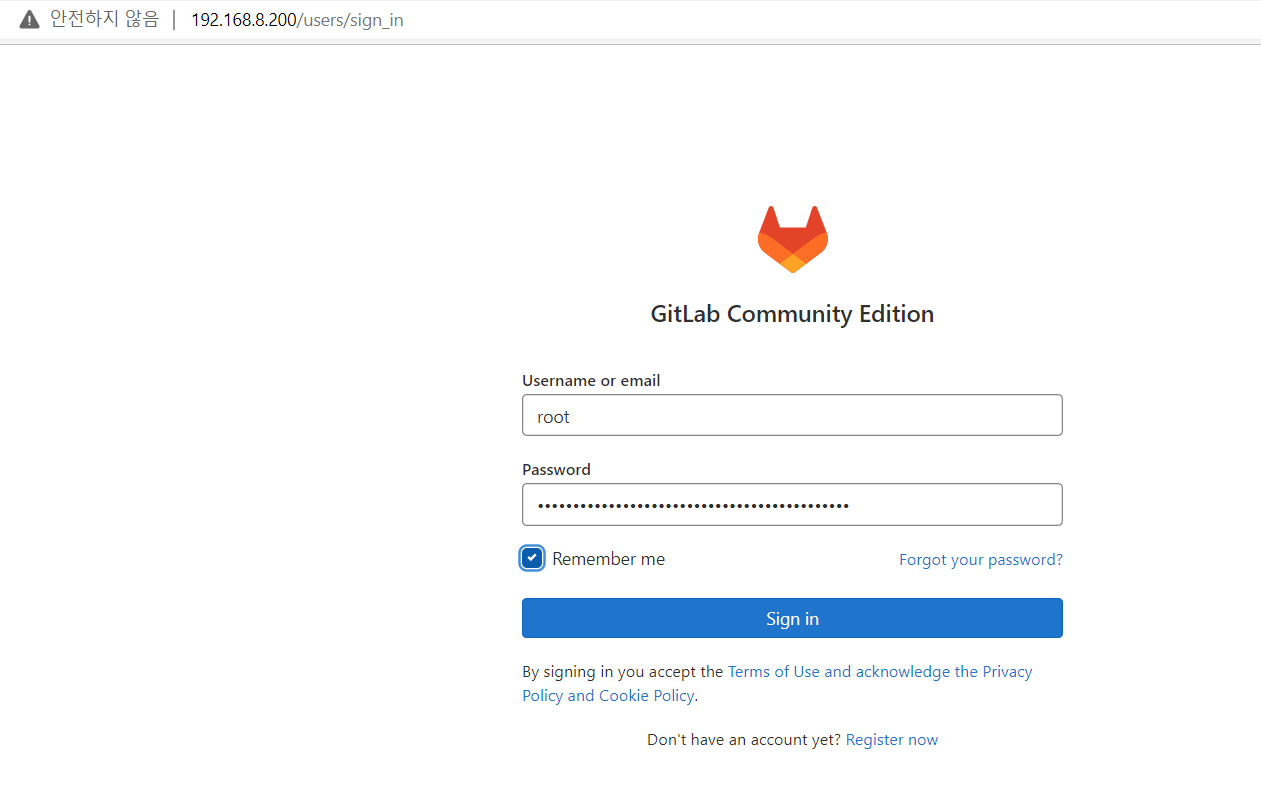Click the address bar URL 192.168.8.200/users/sign_in

tap(297, 20)
